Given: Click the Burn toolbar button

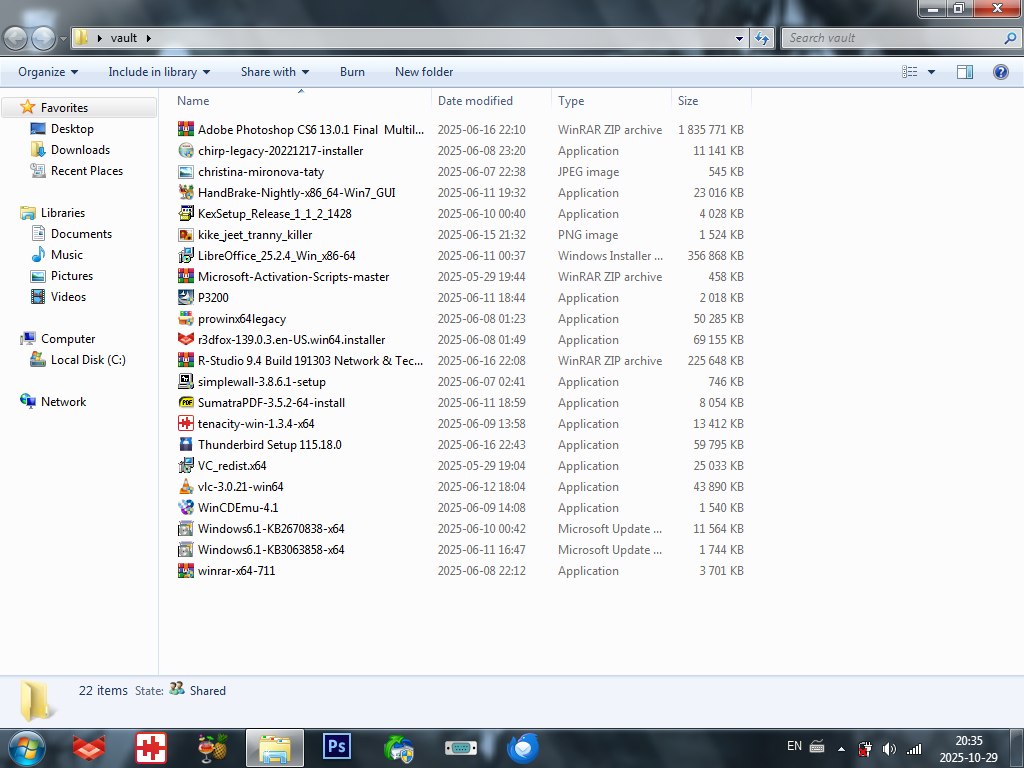Looking at the screenshot, I should [352, 72].
